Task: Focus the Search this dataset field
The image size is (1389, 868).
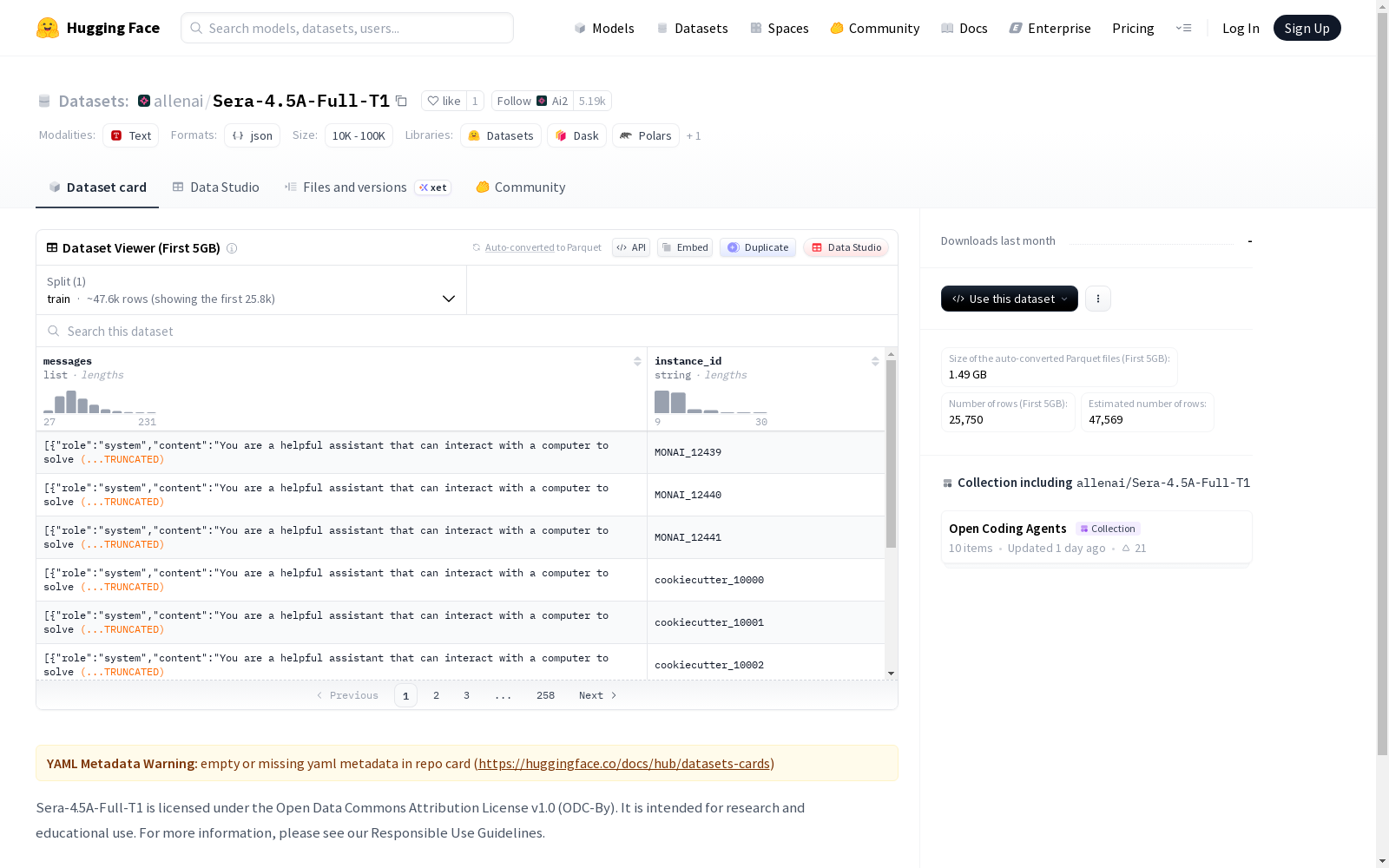Action: 467,331
